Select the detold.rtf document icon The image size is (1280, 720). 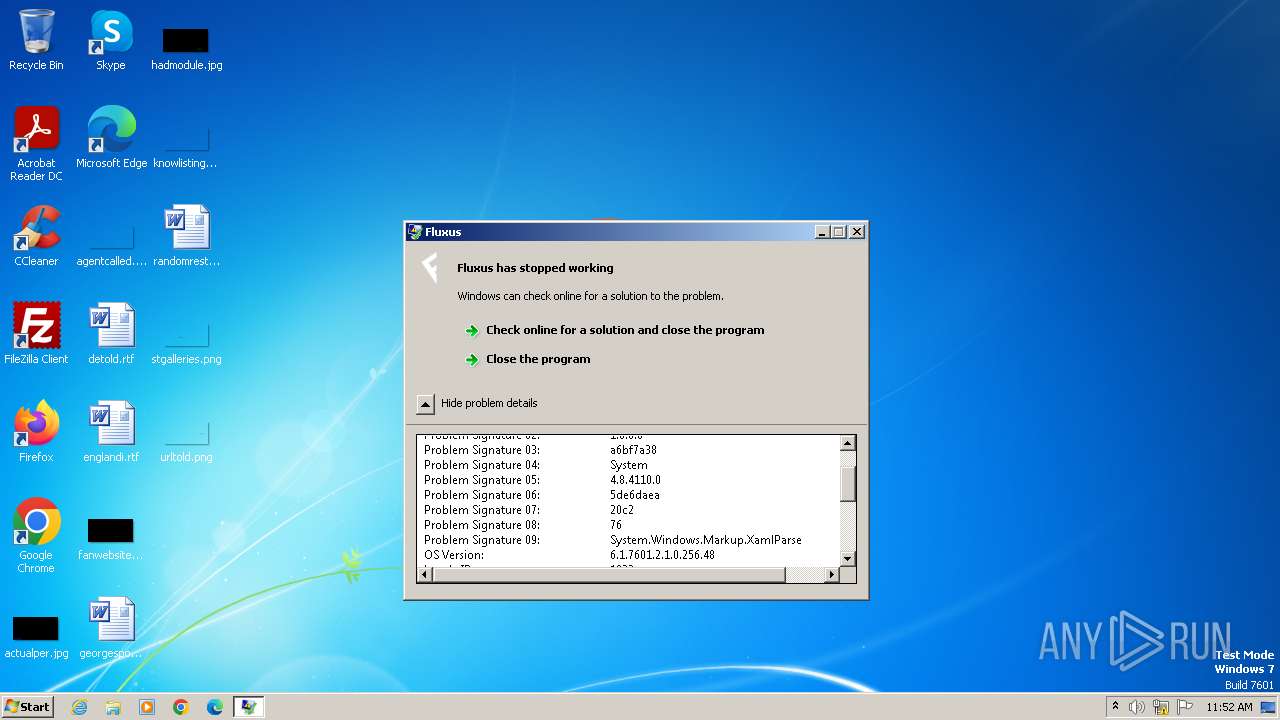pyautogui.click(x=111, y=333)
